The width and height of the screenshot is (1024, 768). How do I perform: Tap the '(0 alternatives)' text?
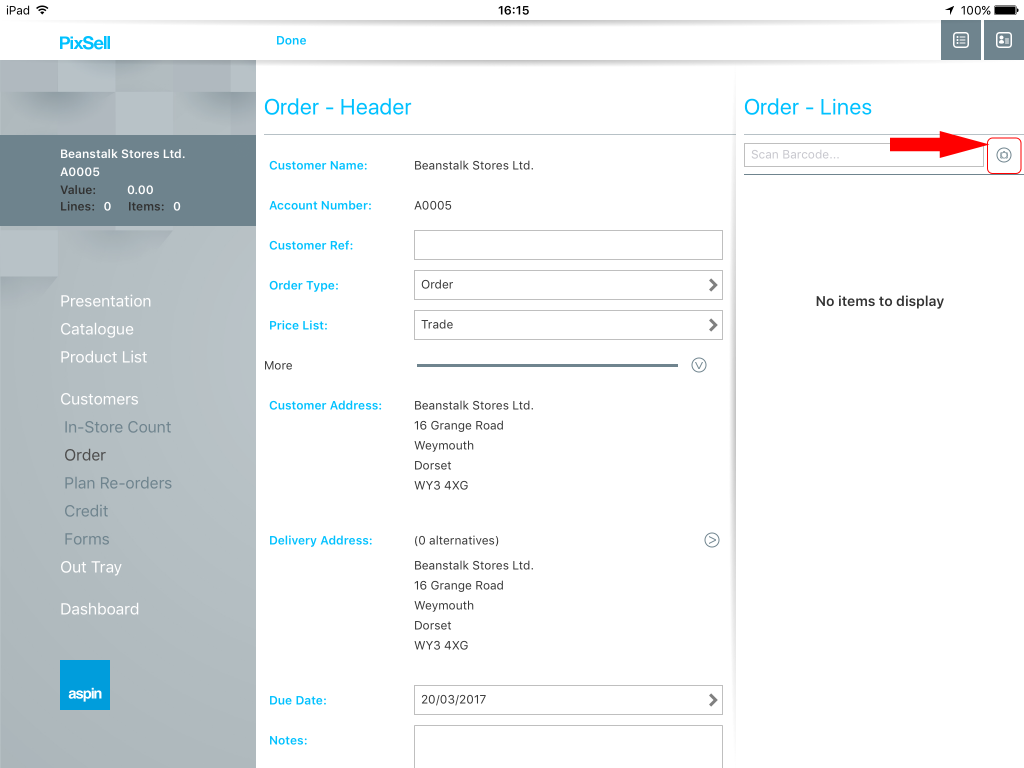click(x=456, y=541)
